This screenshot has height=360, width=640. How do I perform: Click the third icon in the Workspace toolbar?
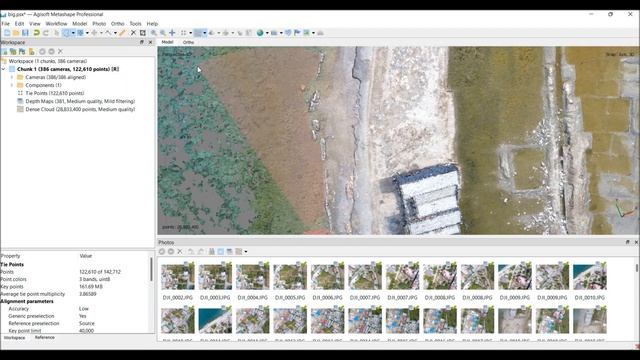[22, 51]
